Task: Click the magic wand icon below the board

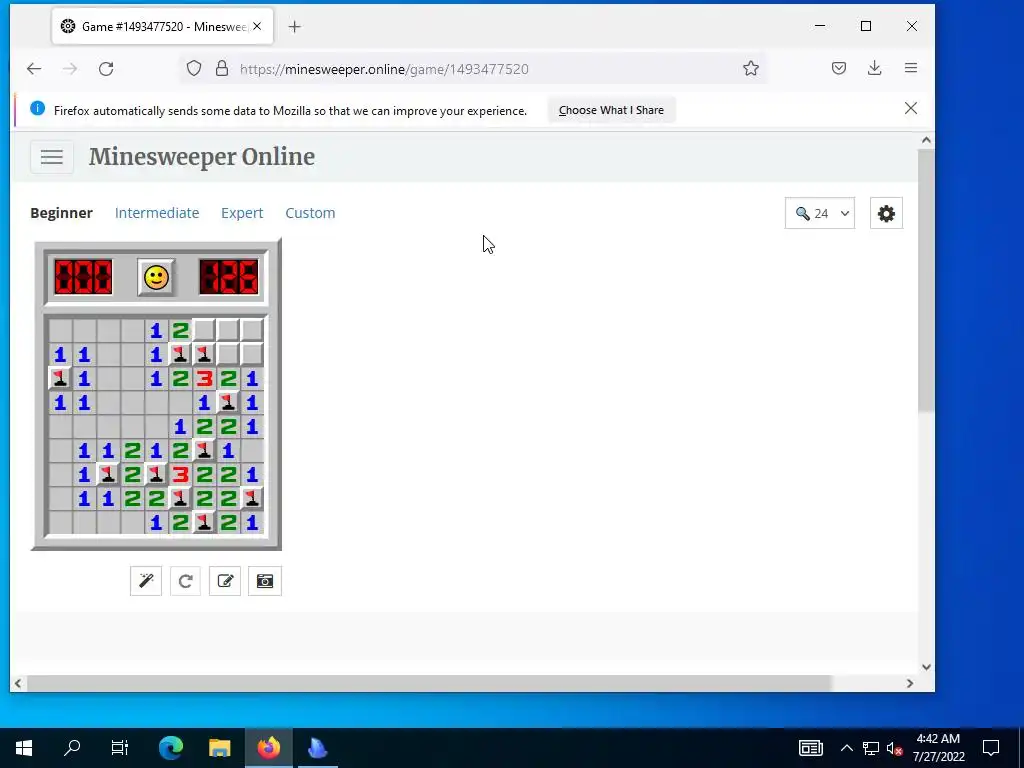Action: point(146,581)
